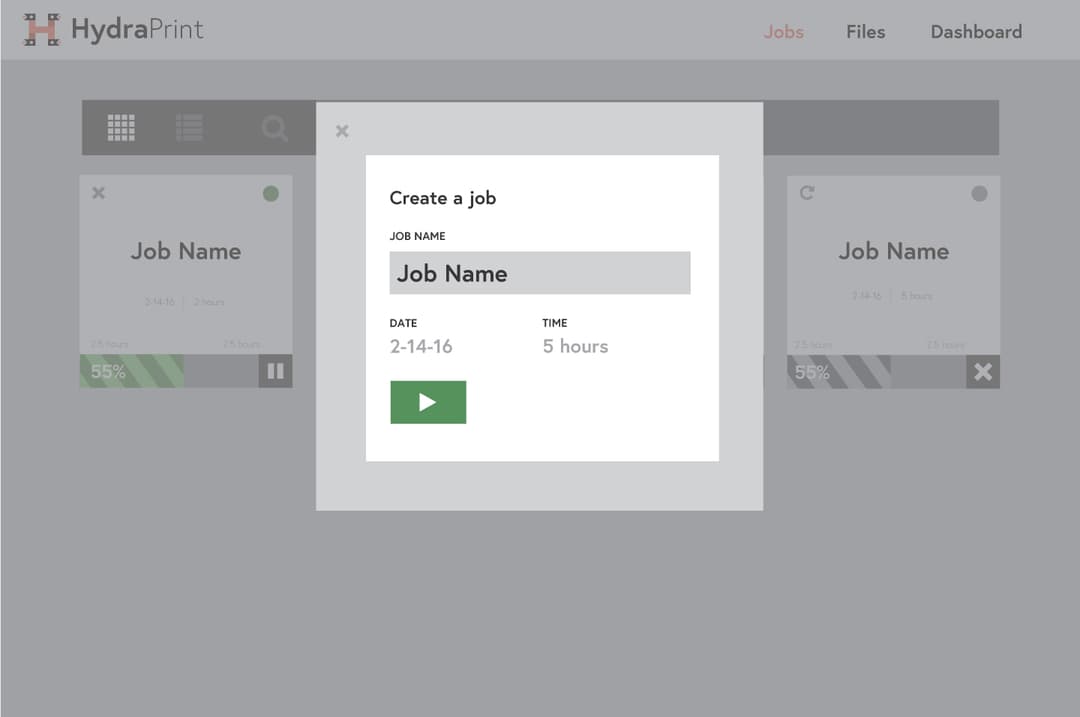
Task: Open the Jobs tab
Action: pos(783,32)
